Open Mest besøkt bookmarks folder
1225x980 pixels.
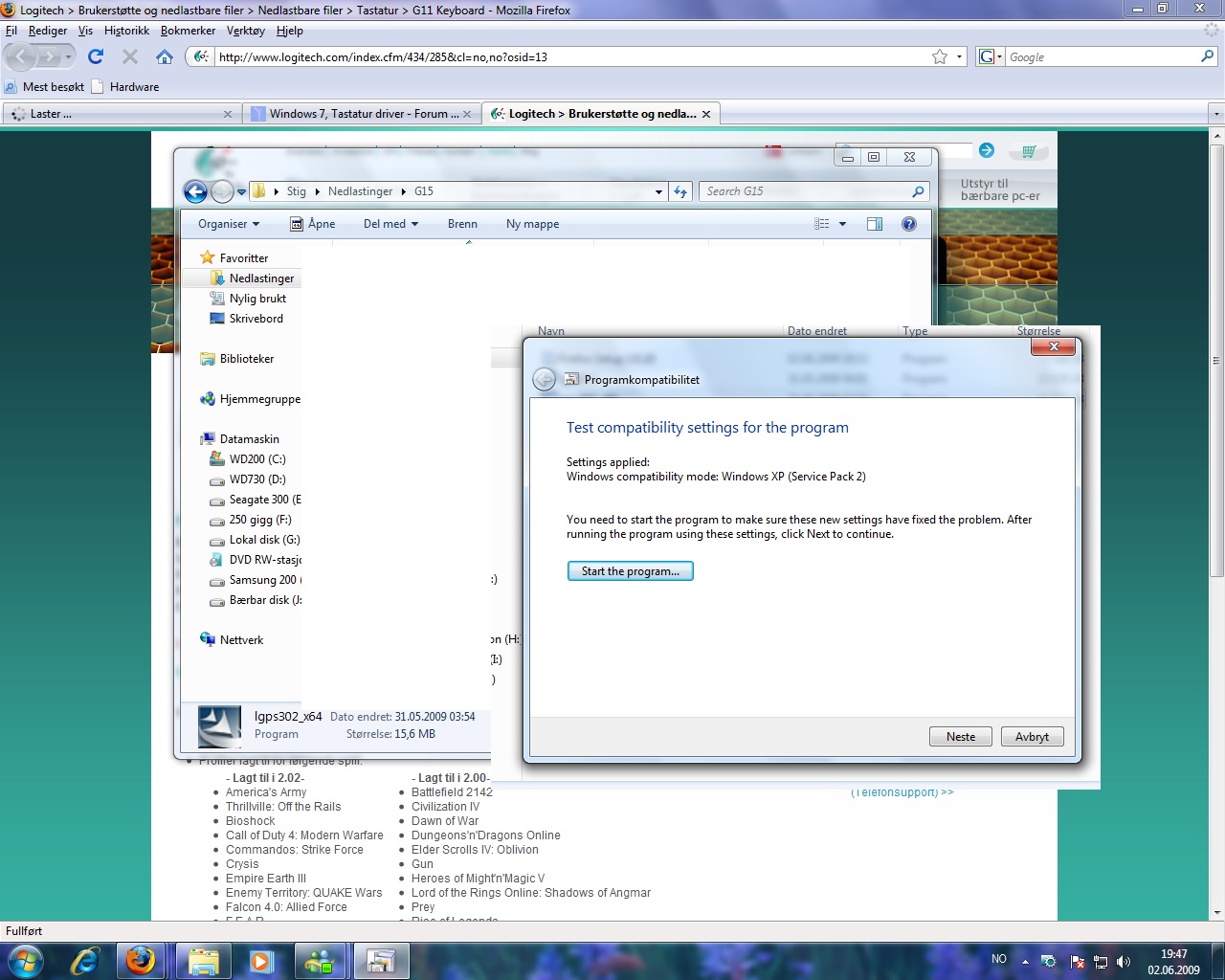tap(44, 86)
